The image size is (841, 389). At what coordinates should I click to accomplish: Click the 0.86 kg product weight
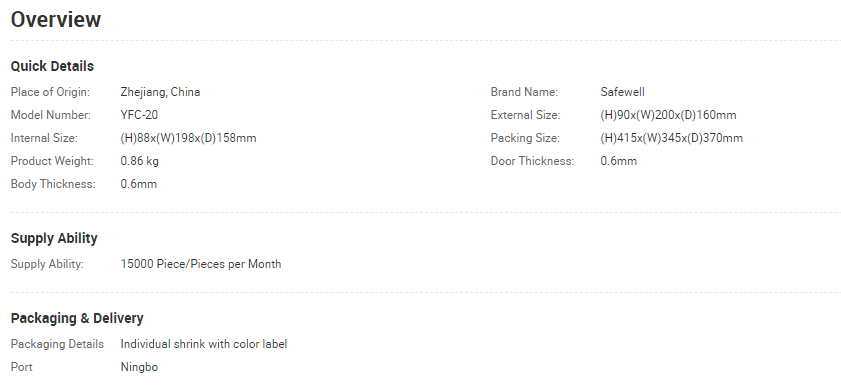(x=139, y=161)
